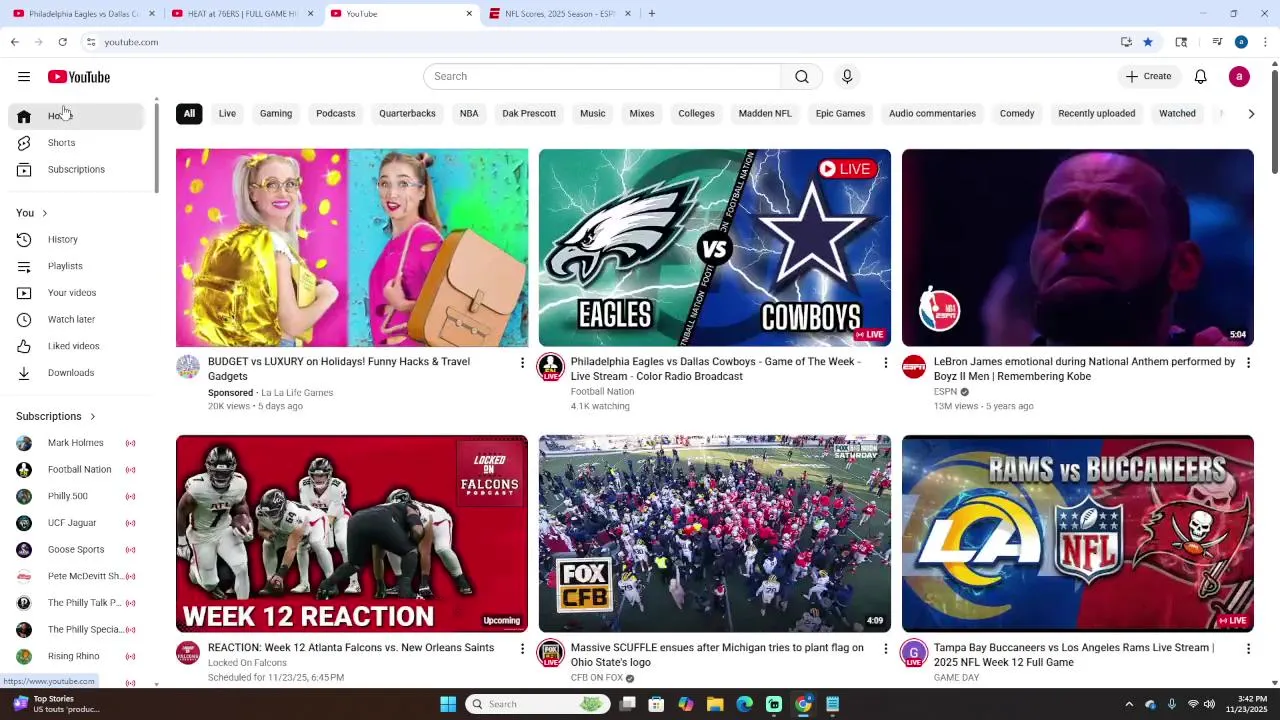Open the Windows Start menu
The image size is (1280, 720).
pos(448,704)
